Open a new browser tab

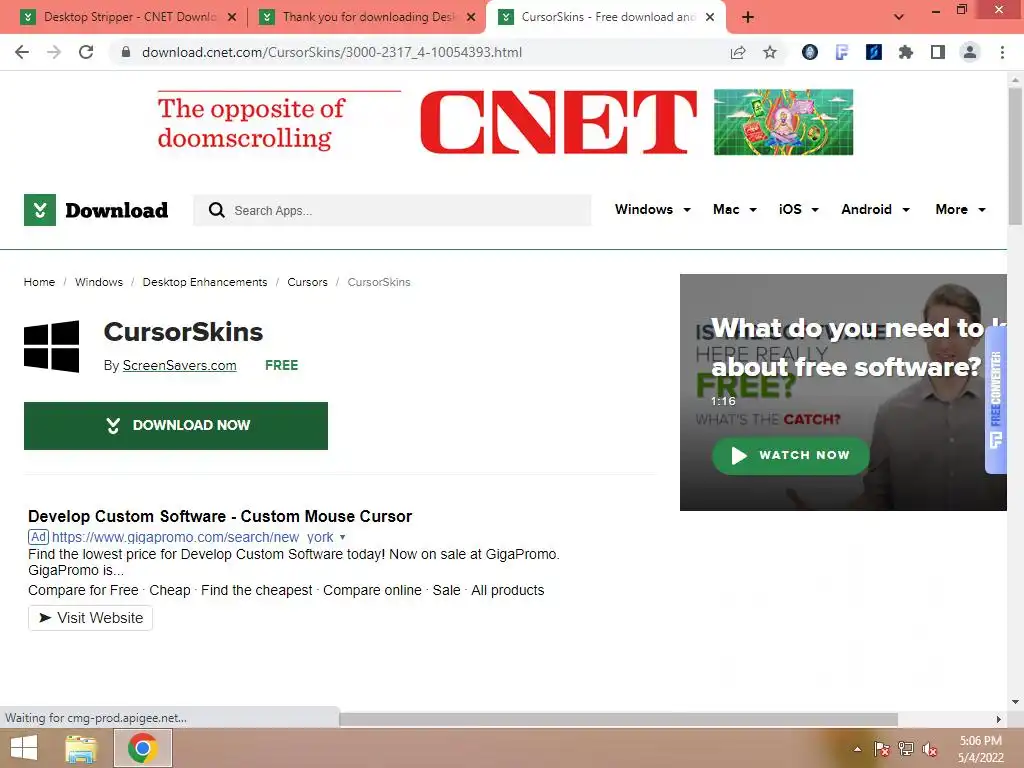(x=748, y=17)
